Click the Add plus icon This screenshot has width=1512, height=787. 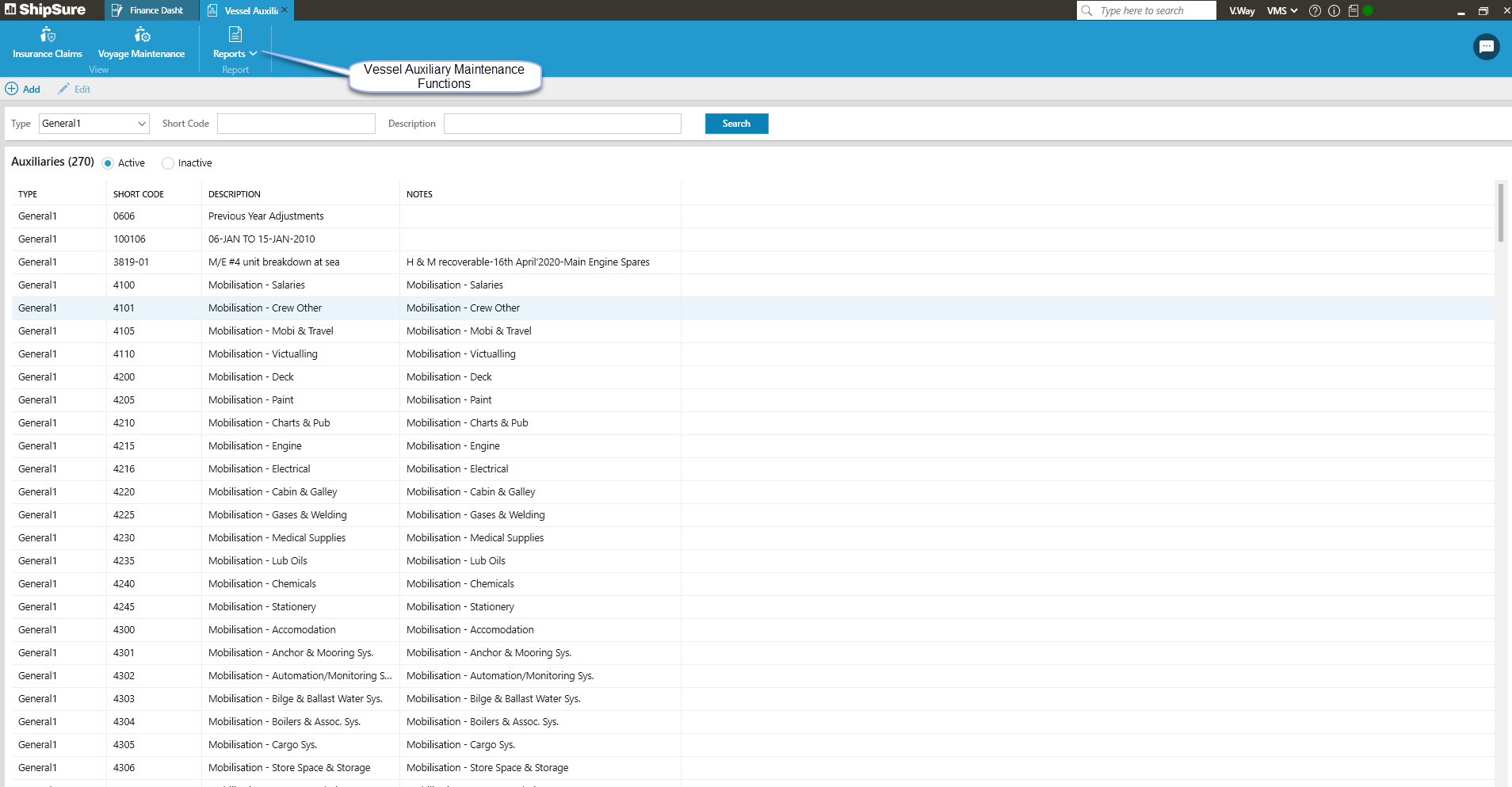[12, 89]
